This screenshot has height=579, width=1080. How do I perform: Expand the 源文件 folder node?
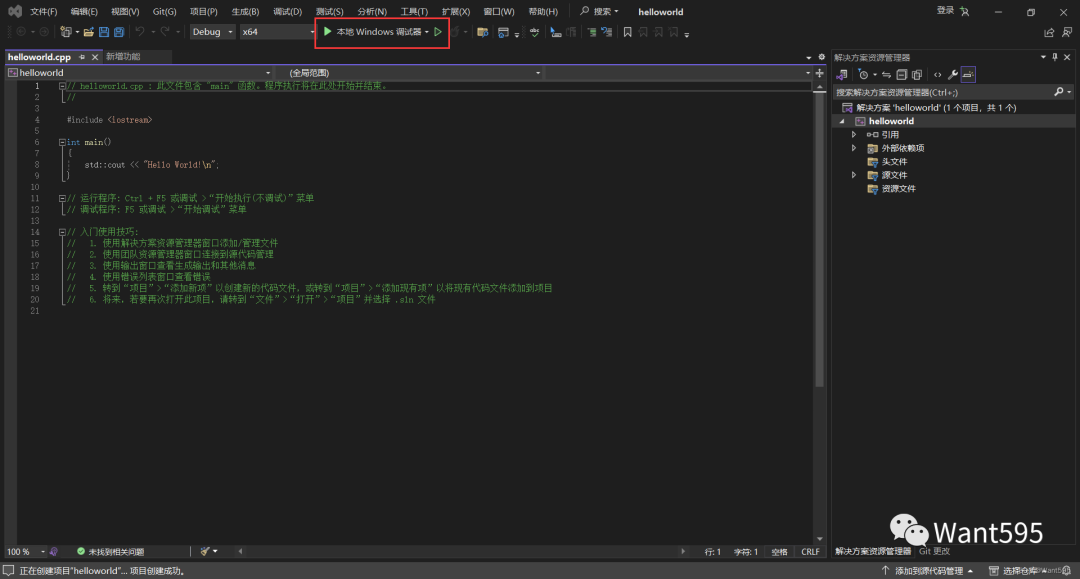coord(854,175)
